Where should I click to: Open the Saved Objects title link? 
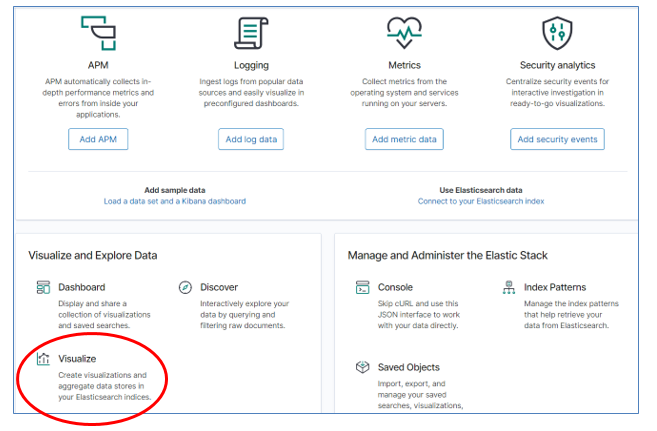coord(409,367)
